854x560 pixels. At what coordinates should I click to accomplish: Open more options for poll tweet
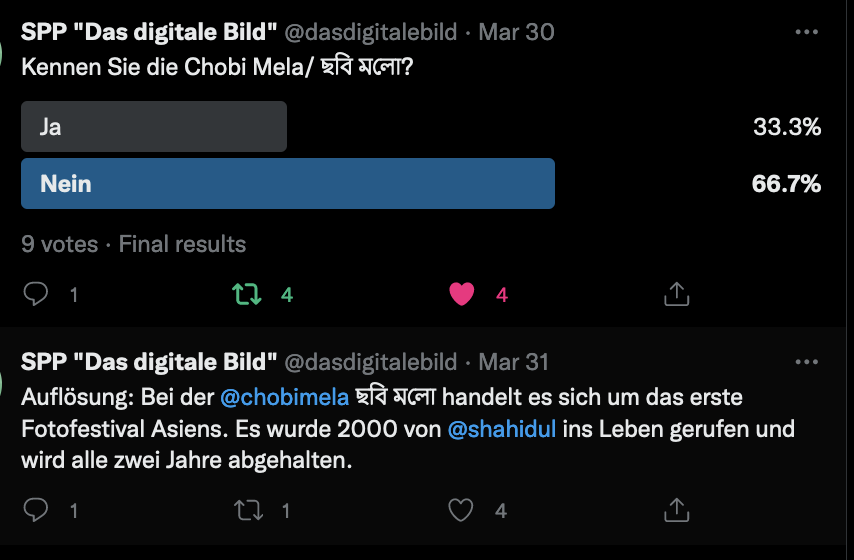click(806, 32)
